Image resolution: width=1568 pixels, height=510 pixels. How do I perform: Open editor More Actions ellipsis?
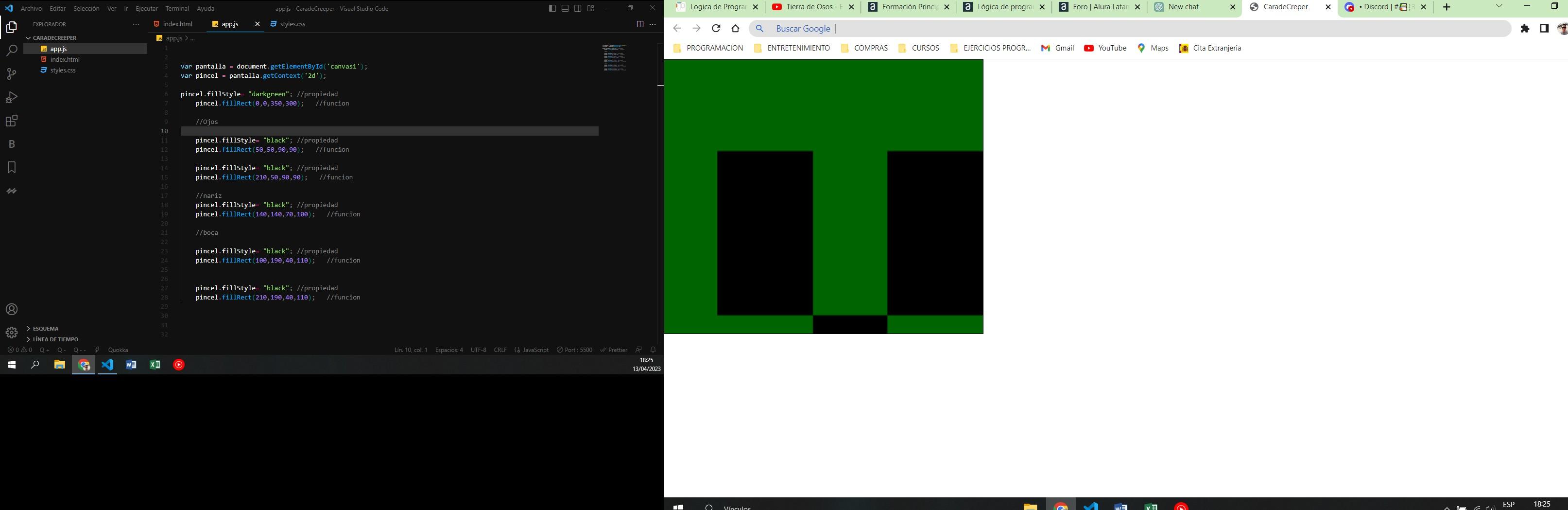pyautogui.click(x=653, y=24)
